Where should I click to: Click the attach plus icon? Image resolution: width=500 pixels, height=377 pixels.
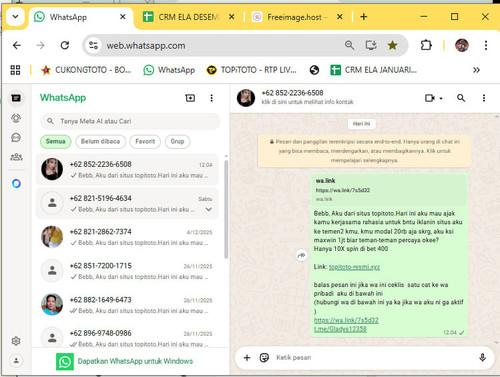[247, 358]
